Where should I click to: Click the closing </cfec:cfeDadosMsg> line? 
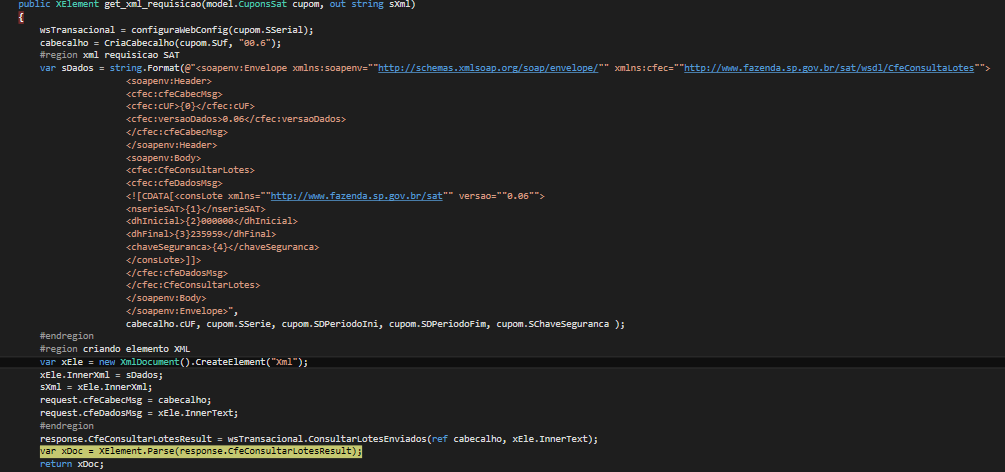[177, 273]
